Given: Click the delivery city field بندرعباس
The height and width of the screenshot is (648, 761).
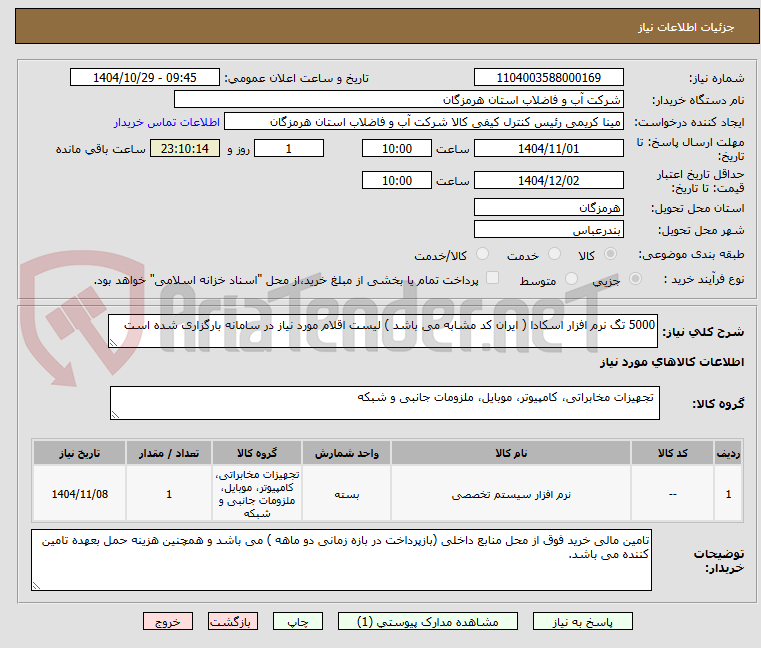Looking at the screenshot, I should tap(548, 230).
